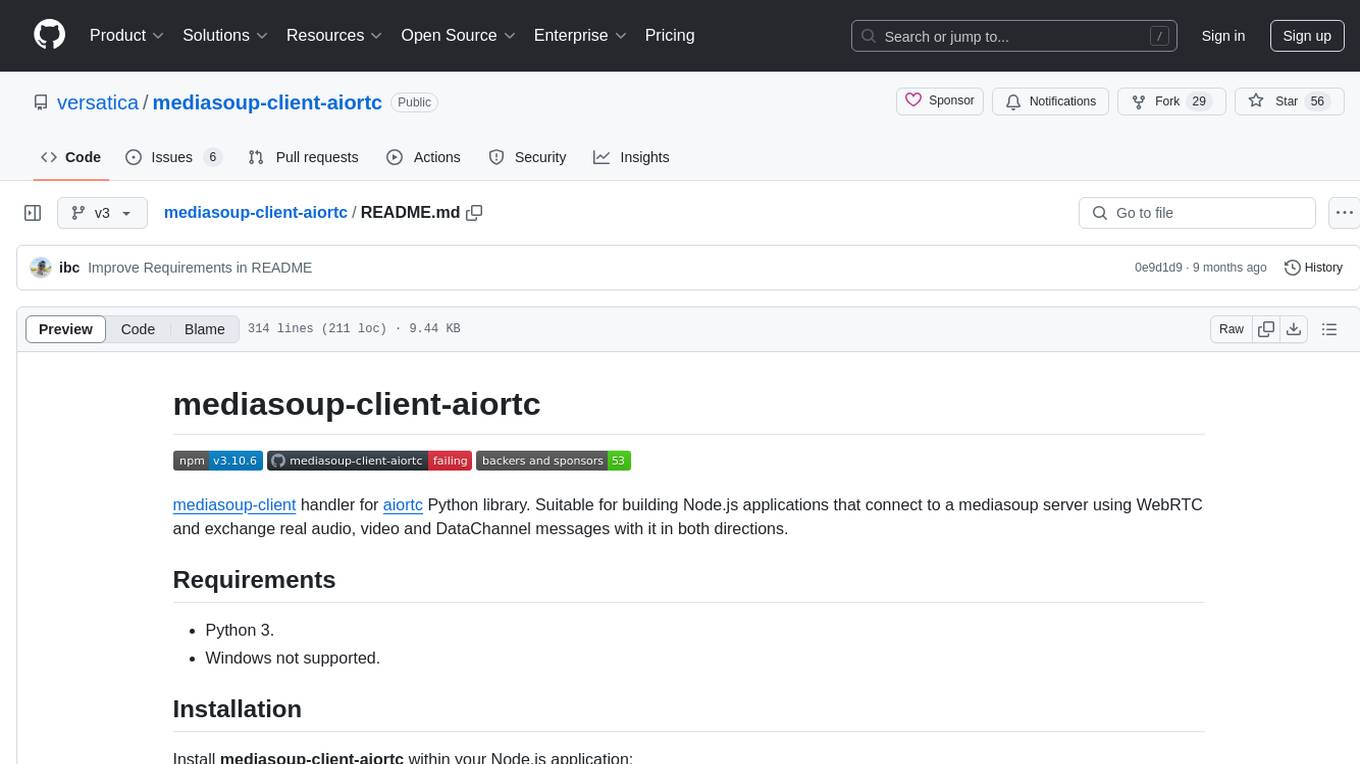Click the Sign up button

[1307, 36]
